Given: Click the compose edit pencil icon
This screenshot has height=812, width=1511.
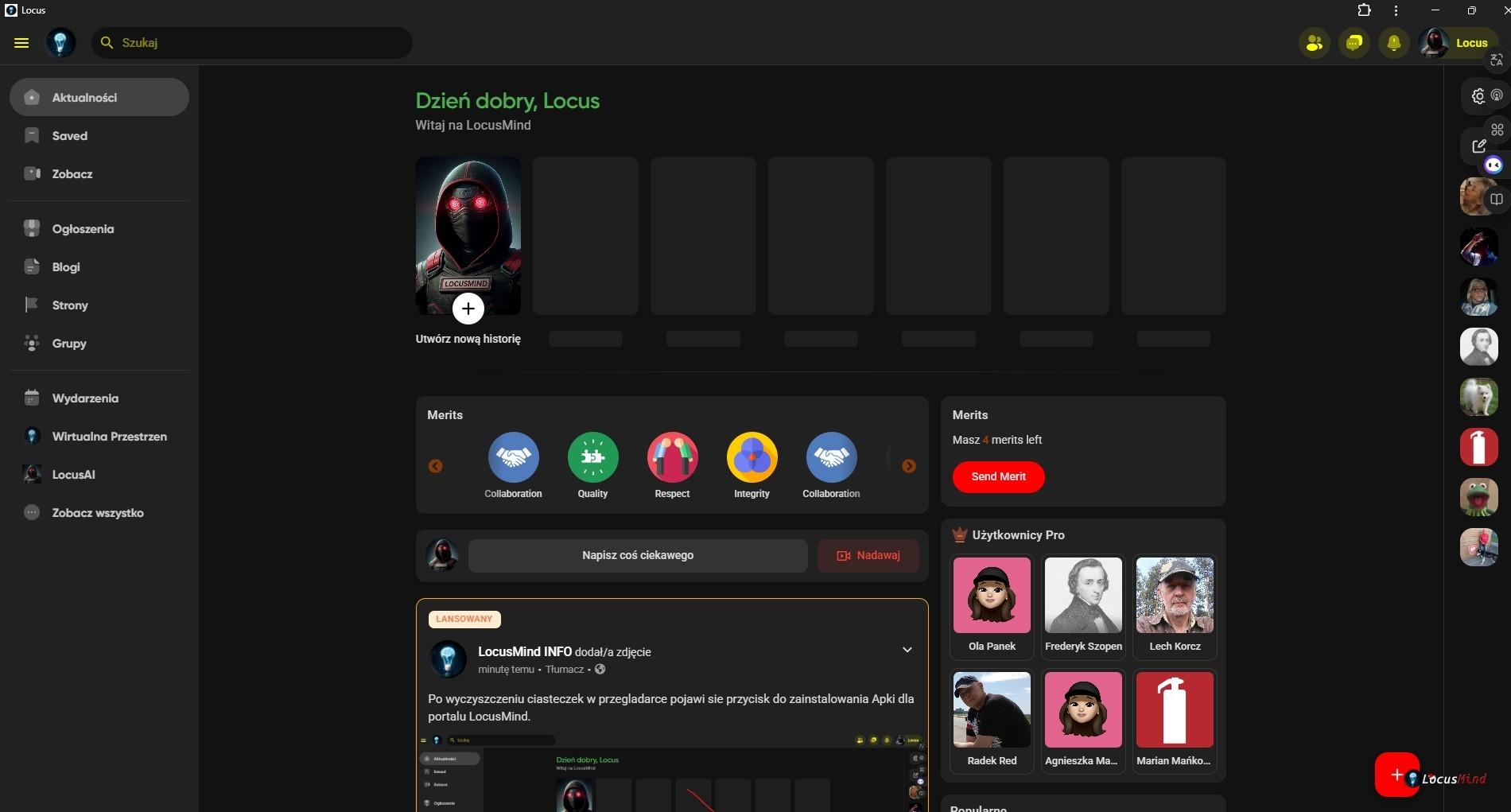Looking at the screenshot, I should 1478,146.
